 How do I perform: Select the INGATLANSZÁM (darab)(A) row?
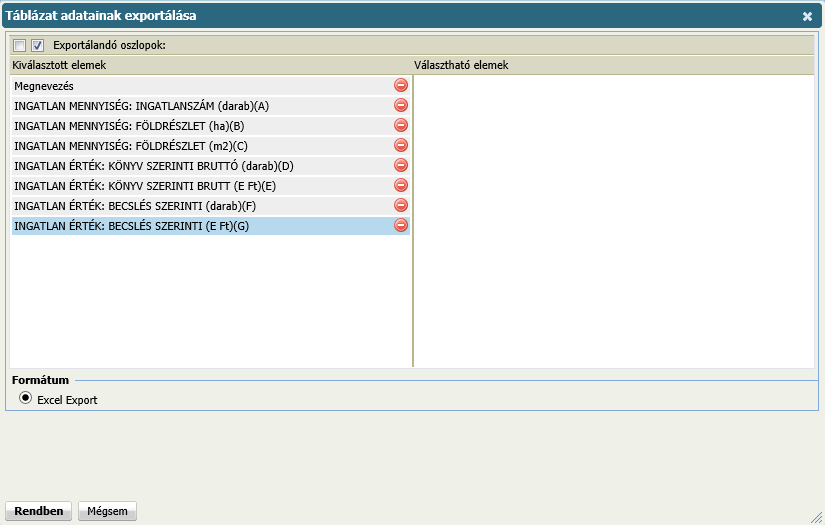click(x=210, y=106)
